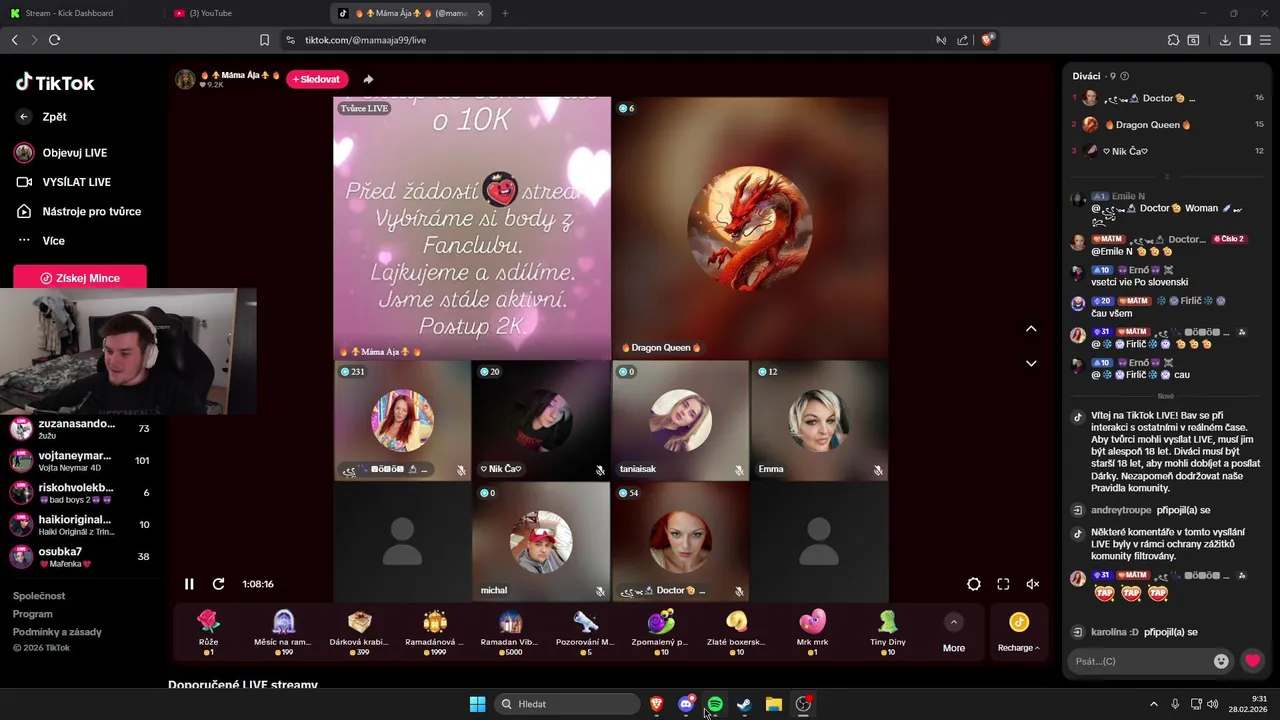This screenshot has height=720, width=1280.
Task: Expand the More gifts panel
Action: coord(954,633)
